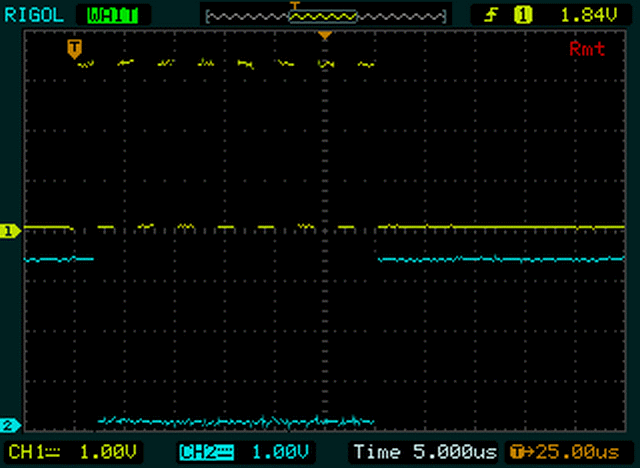Click the CH2 1.00V vertical scale value
Viewport: 640px width, 468px height.
click(x=280, y=452)
